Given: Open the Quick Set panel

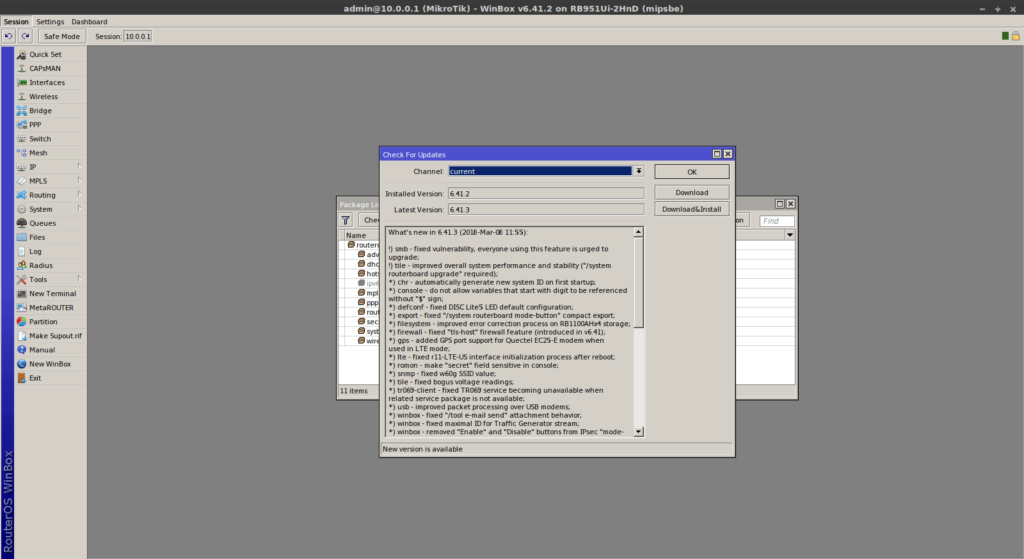Looking at the screenshot, I should coord(44,54).
